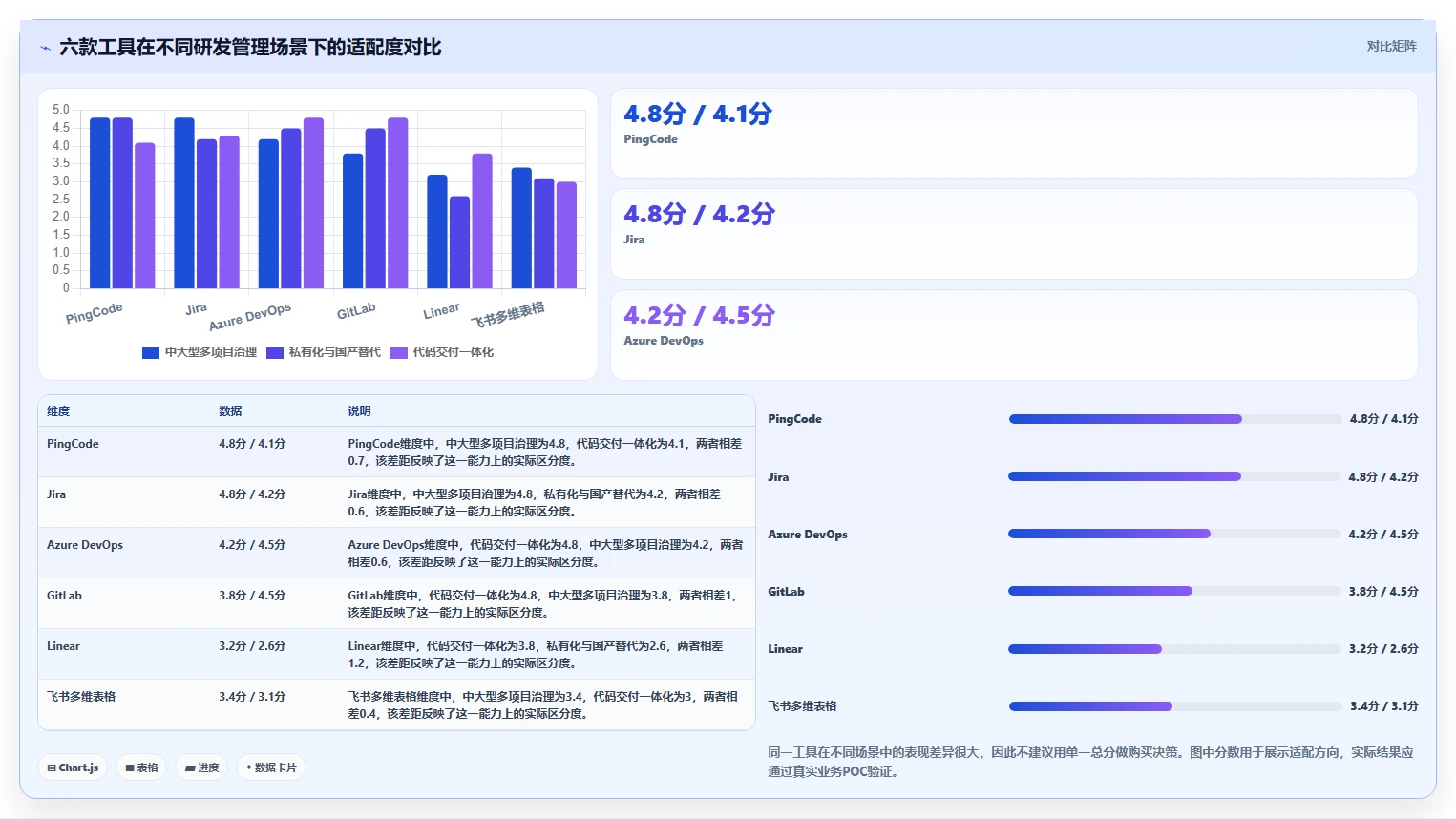1456x819 pixels.
Task: Click the table value 3.2分 / 2.6分
Action: [252, 646]
